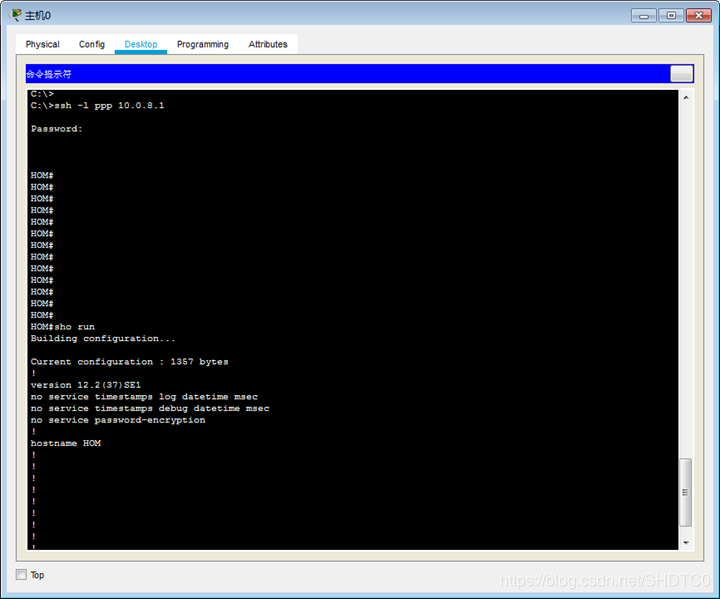The height and width of the screenshot is (599, 720).
Task: Click the 'hostname HOM' line
Action: pos(66,443)
